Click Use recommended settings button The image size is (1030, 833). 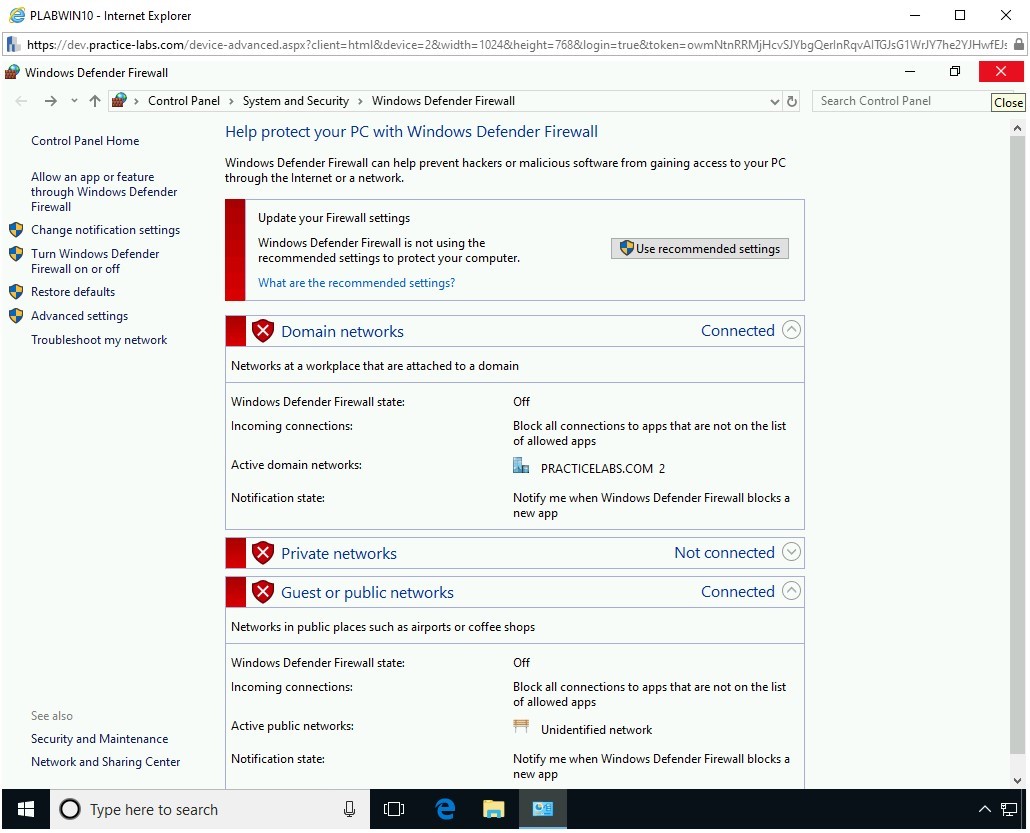pyautogui.click(x=700, y=249)
